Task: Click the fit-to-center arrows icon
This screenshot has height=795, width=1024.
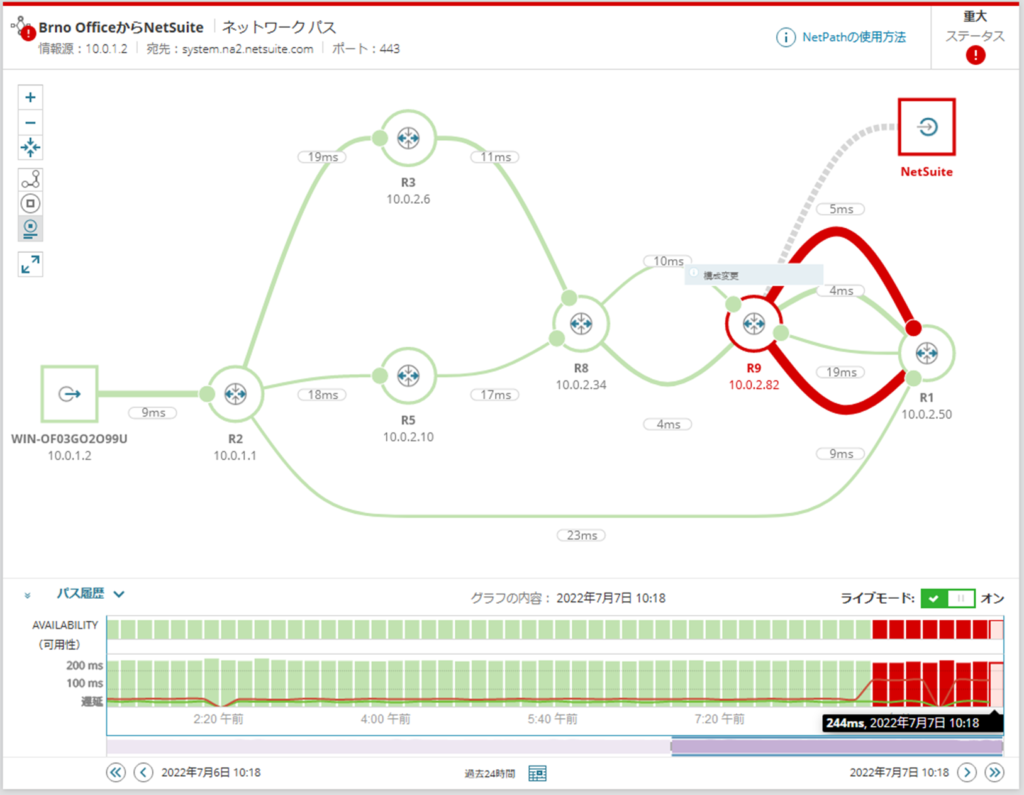Action: coord(30,148)
